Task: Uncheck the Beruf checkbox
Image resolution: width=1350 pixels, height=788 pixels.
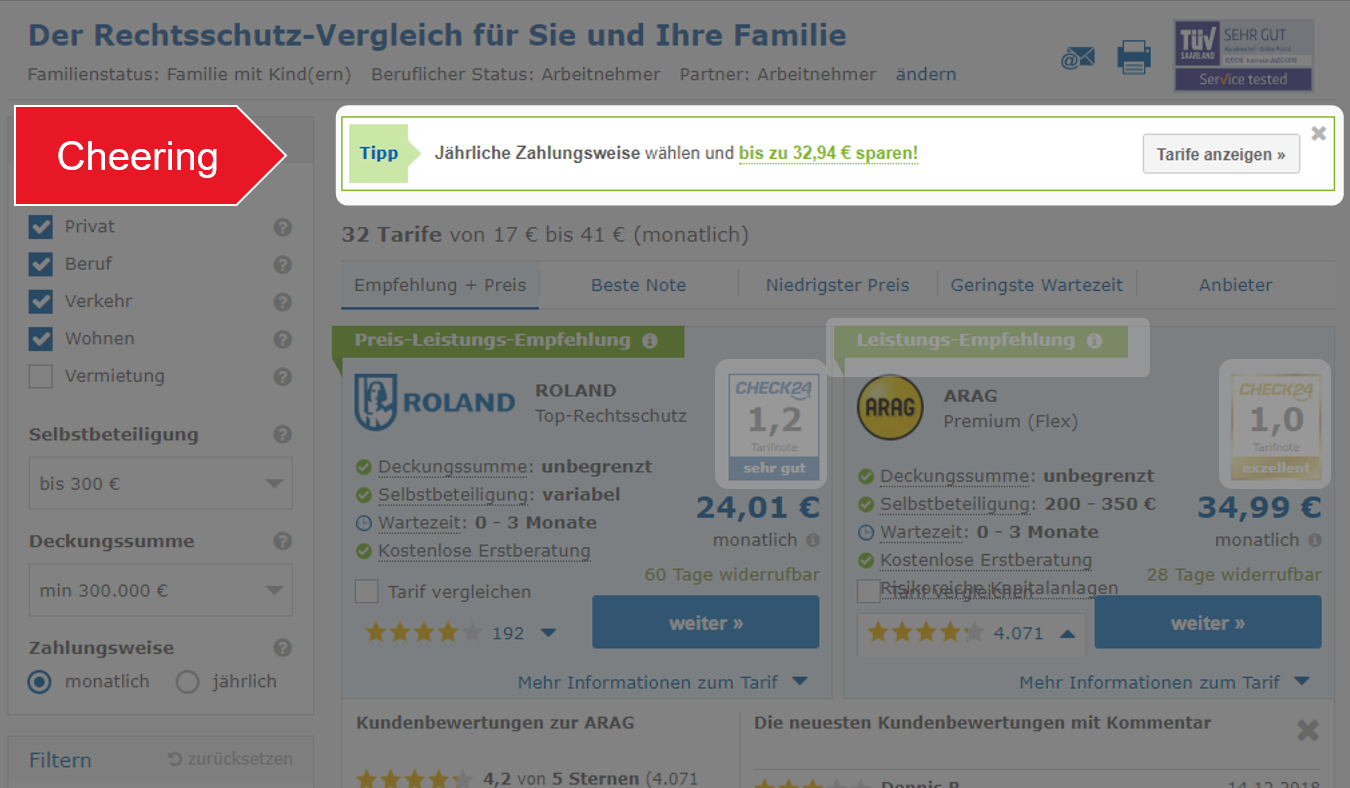Action: (41, 264)
